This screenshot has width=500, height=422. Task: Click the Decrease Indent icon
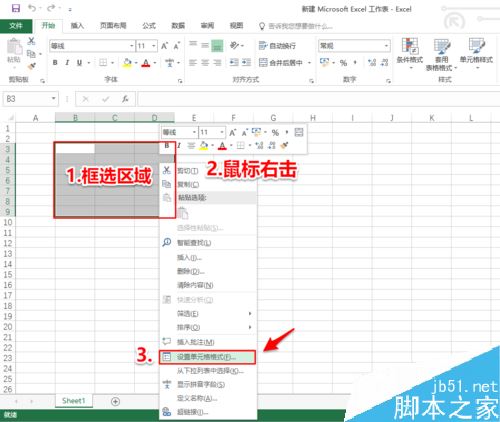coord(234,62)
